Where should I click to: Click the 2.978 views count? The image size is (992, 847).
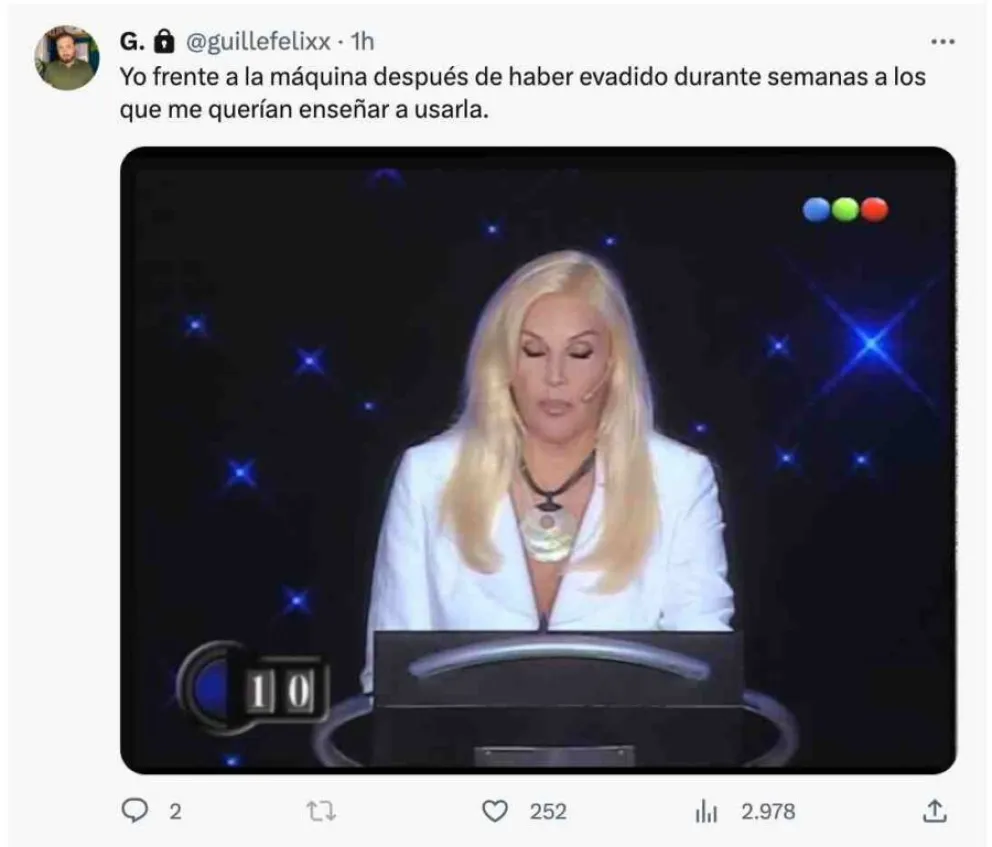pyautogui.click(x=768, y=812)
